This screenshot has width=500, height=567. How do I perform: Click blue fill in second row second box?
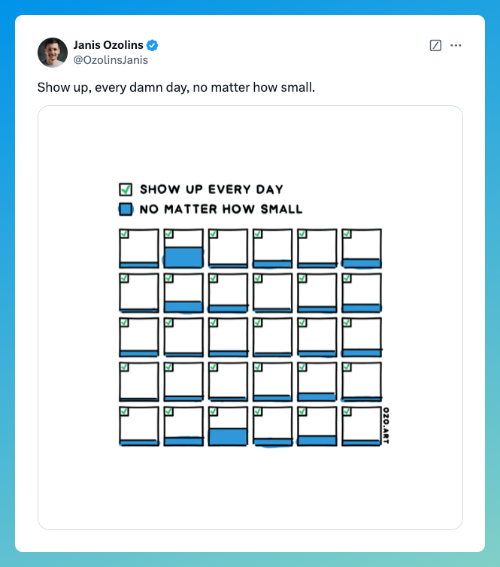tap(183, 307)
